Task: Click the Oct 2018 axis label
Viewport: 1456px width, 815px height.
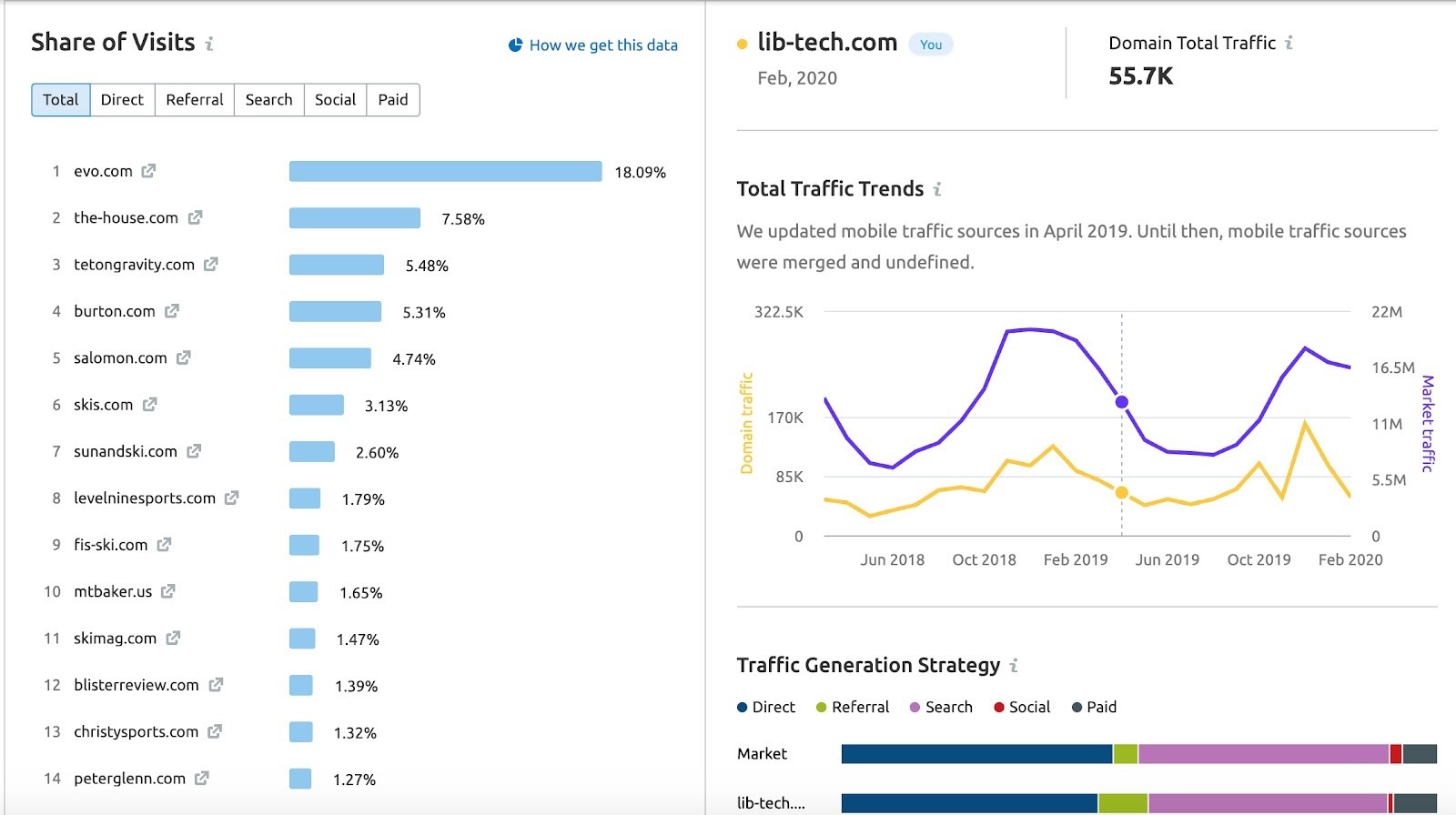Action: 984,559
